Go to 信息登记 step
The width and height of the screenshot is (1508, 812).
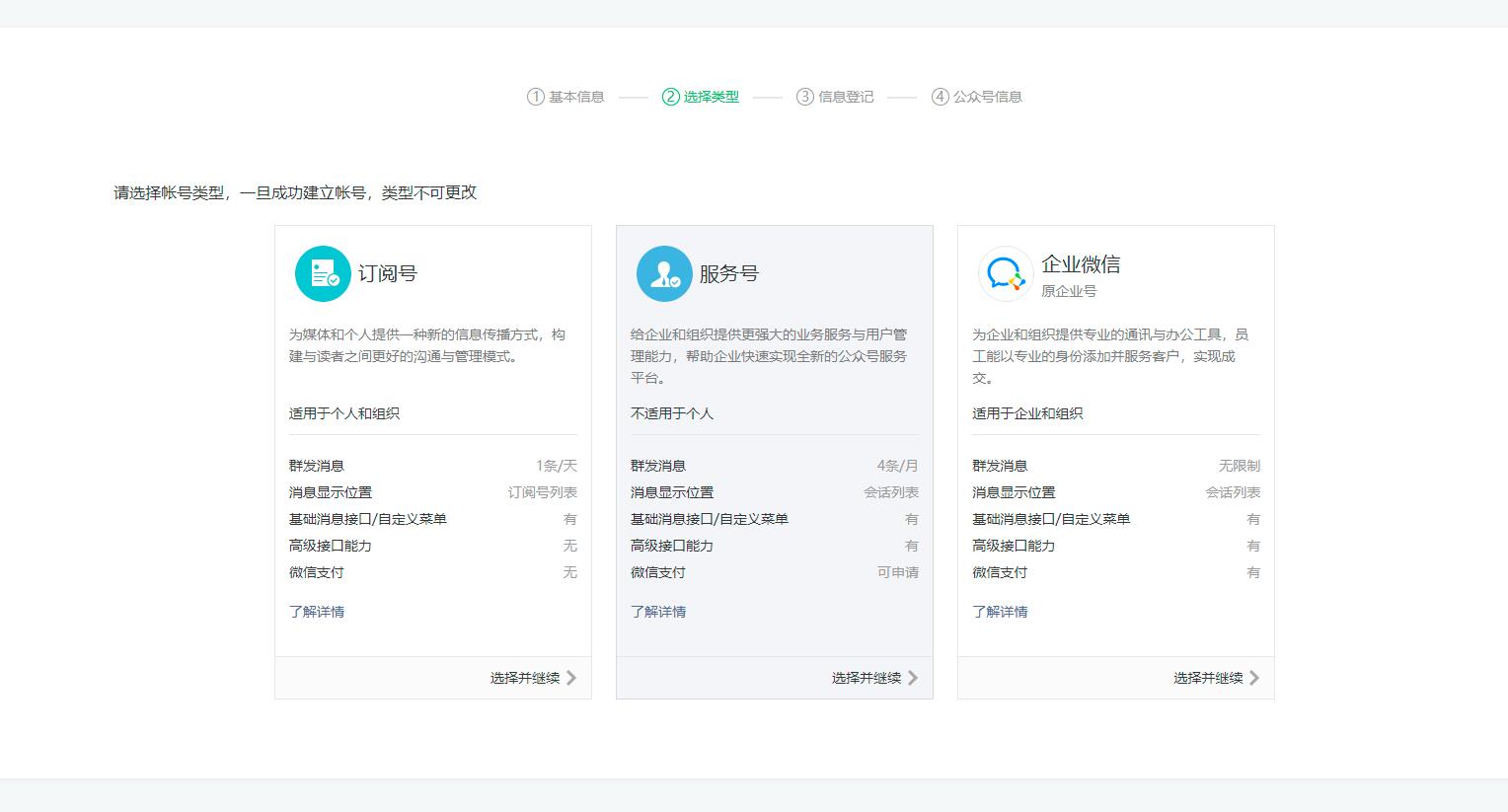(846, 97)
